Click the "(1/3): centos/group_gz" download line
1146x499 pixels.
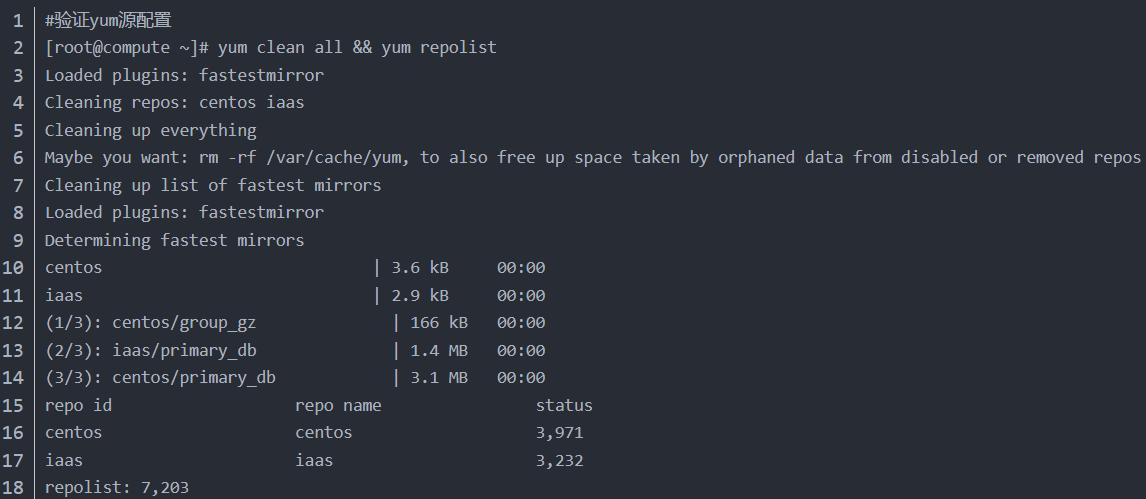pyautogui.click(x=150, y=322)
